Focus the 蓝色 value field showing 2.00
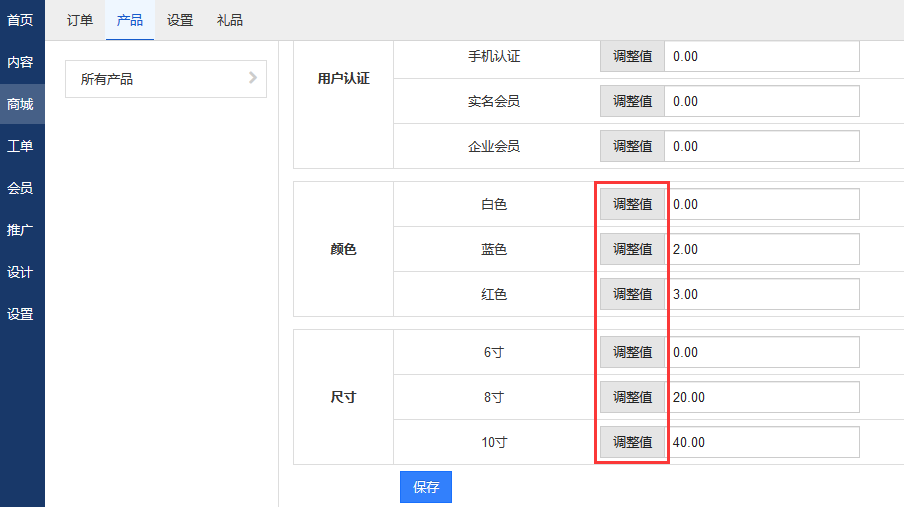 point(762,249)
